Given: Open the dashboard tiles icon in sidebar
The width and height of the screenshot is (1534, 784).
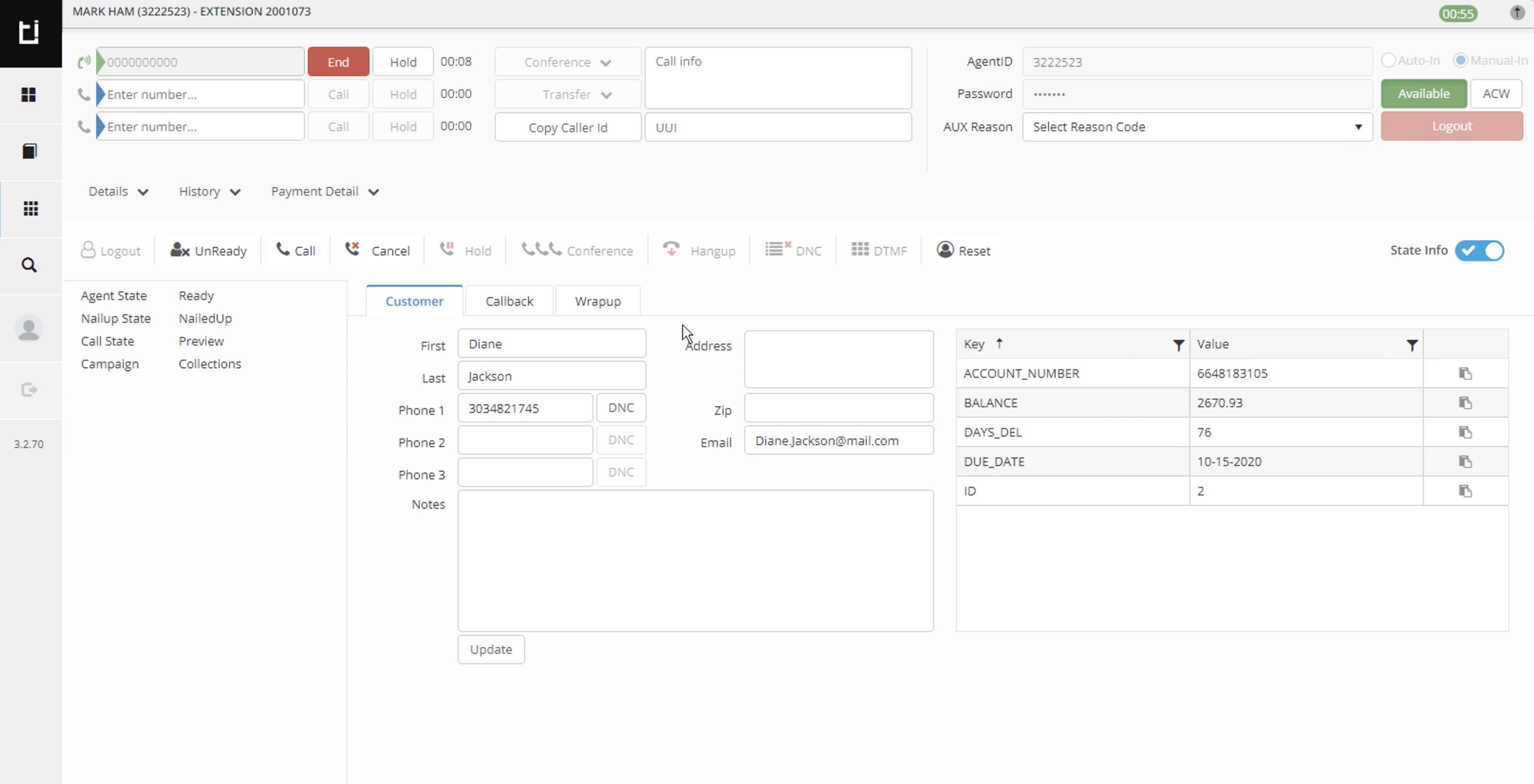Looking at the screenshot, I should [28, 95].
